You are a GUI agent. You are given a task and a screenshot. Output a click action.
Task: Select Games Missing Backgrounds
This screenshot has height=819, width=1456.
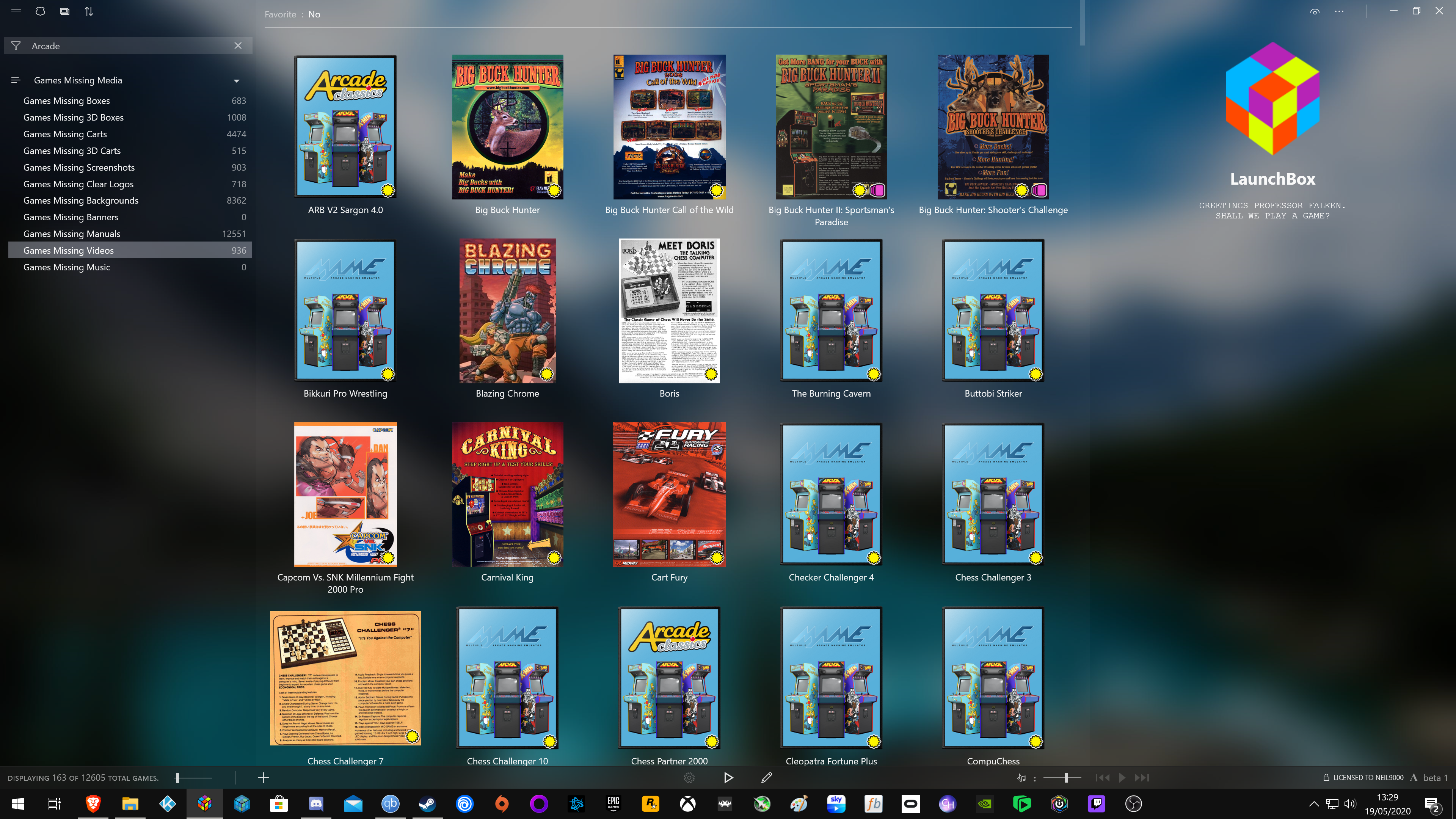click(130, 201)
